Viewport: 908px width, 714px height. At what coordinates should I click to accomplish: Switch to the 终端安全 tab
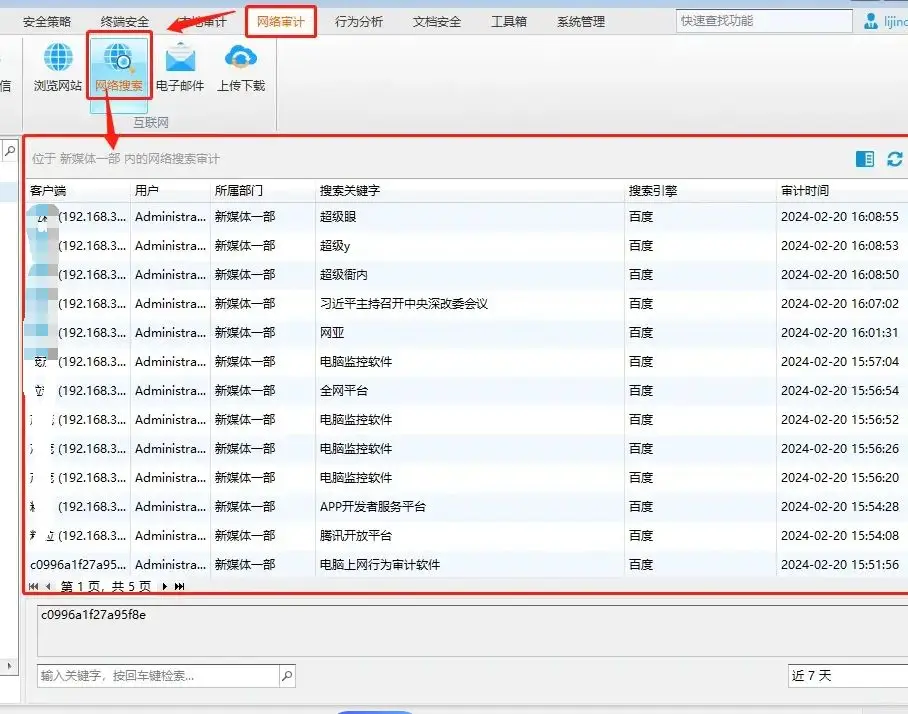(125, 22)
